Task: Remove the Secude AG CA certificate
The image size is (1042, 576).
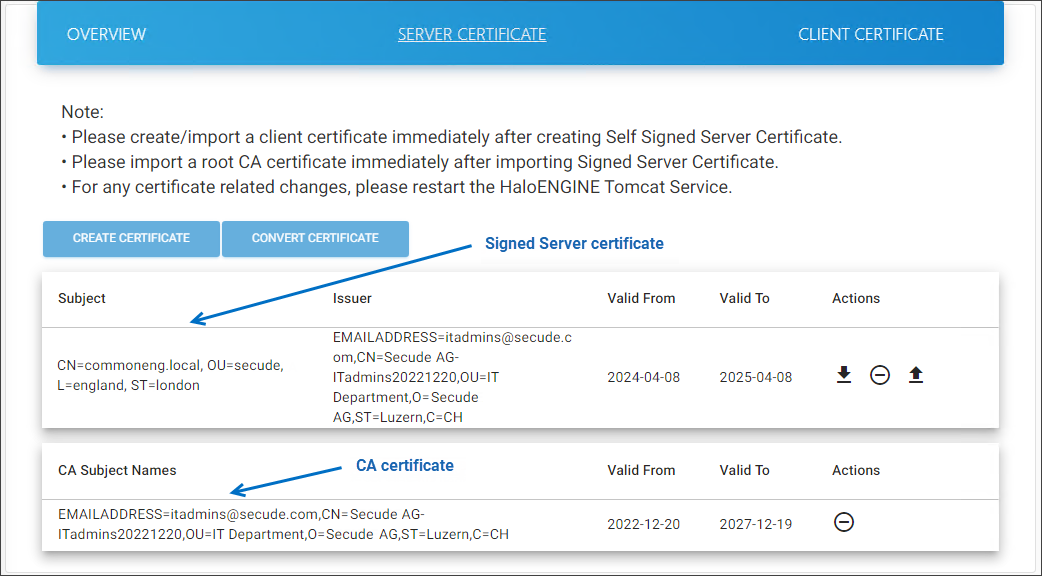Action: point(844,522)
